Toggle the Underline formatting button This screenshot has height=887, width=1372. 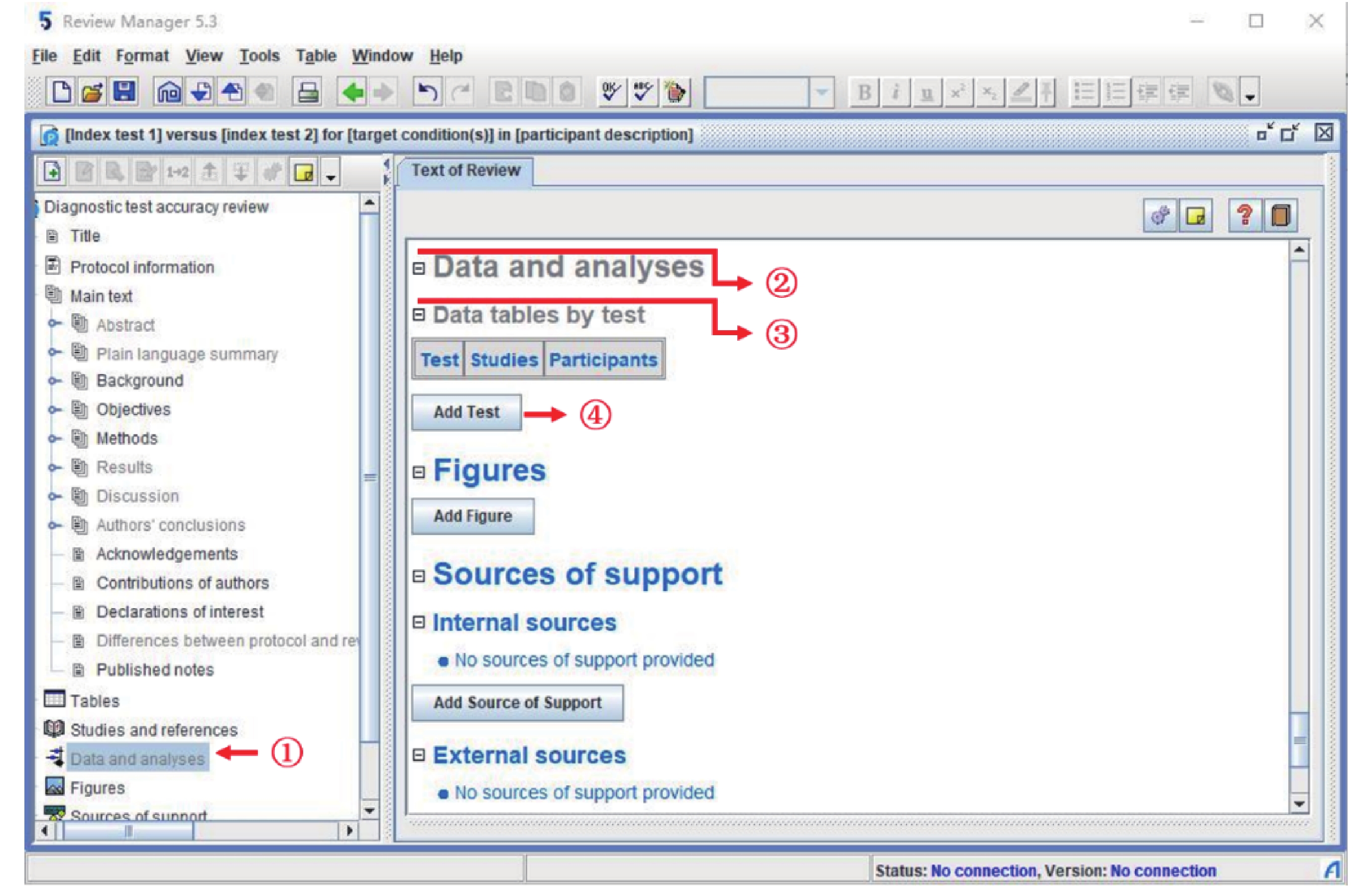926,92
